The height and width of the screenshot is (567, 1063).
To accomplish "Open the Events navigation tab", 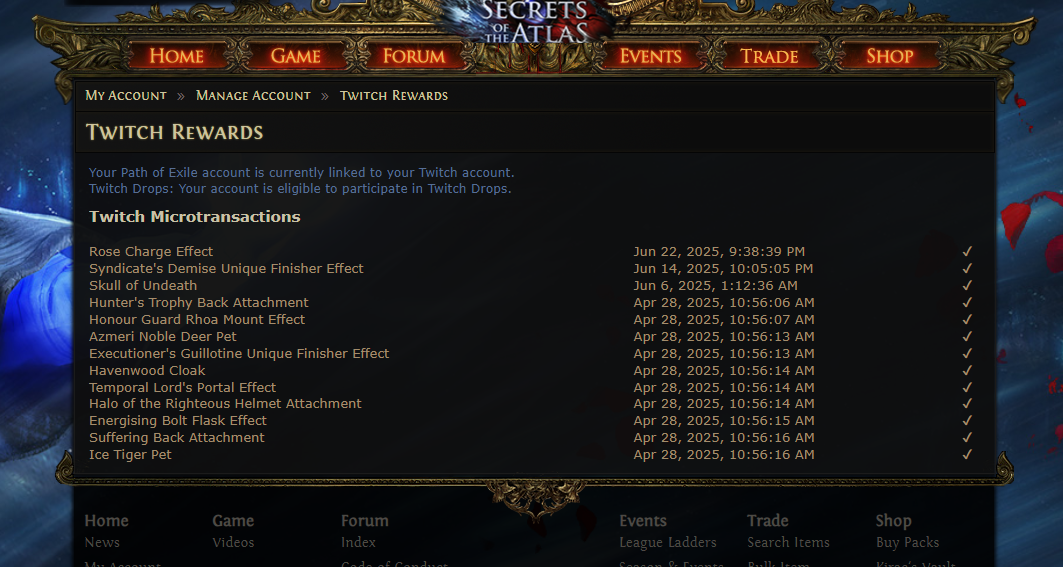I will (x=650, y=56).
